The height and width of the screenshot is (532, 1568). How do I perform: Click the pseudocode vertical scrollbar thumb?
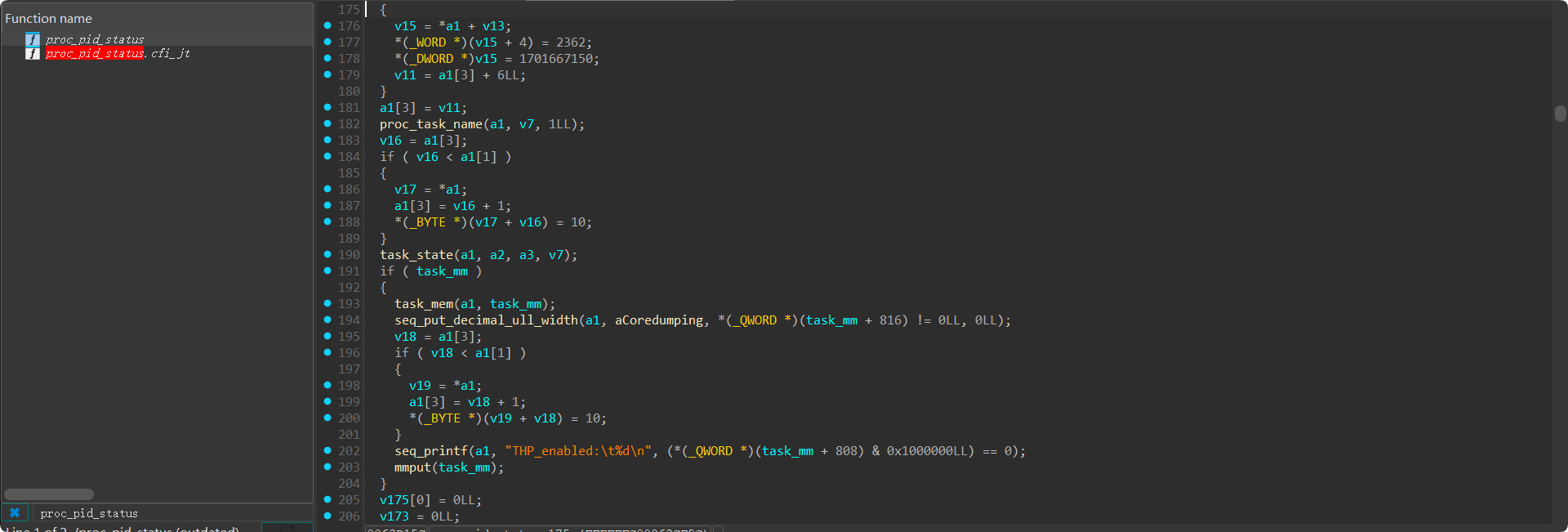tap(1560, 114)
